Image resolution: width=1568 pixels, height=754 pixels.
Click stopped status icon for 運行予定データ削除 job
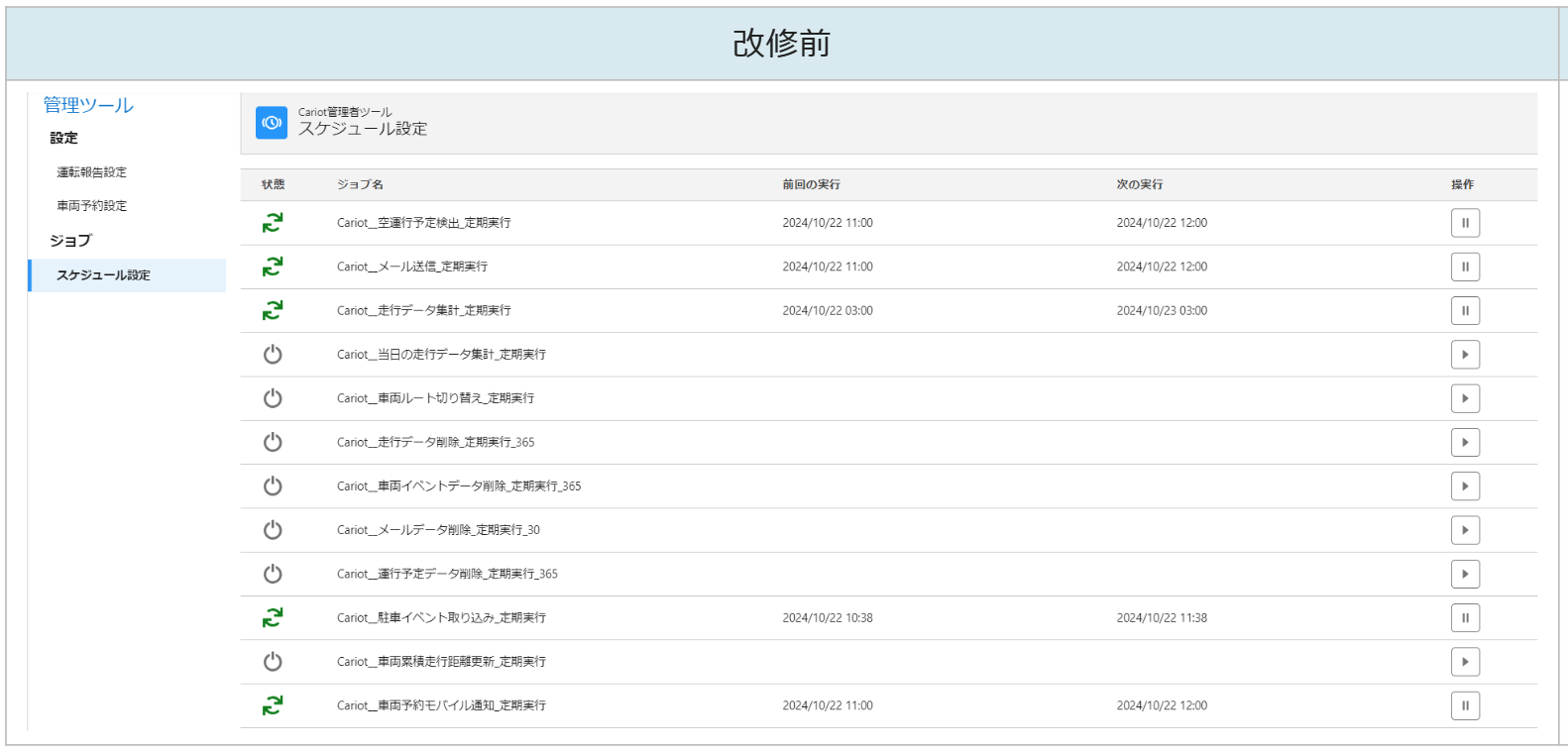pos(273,574)
